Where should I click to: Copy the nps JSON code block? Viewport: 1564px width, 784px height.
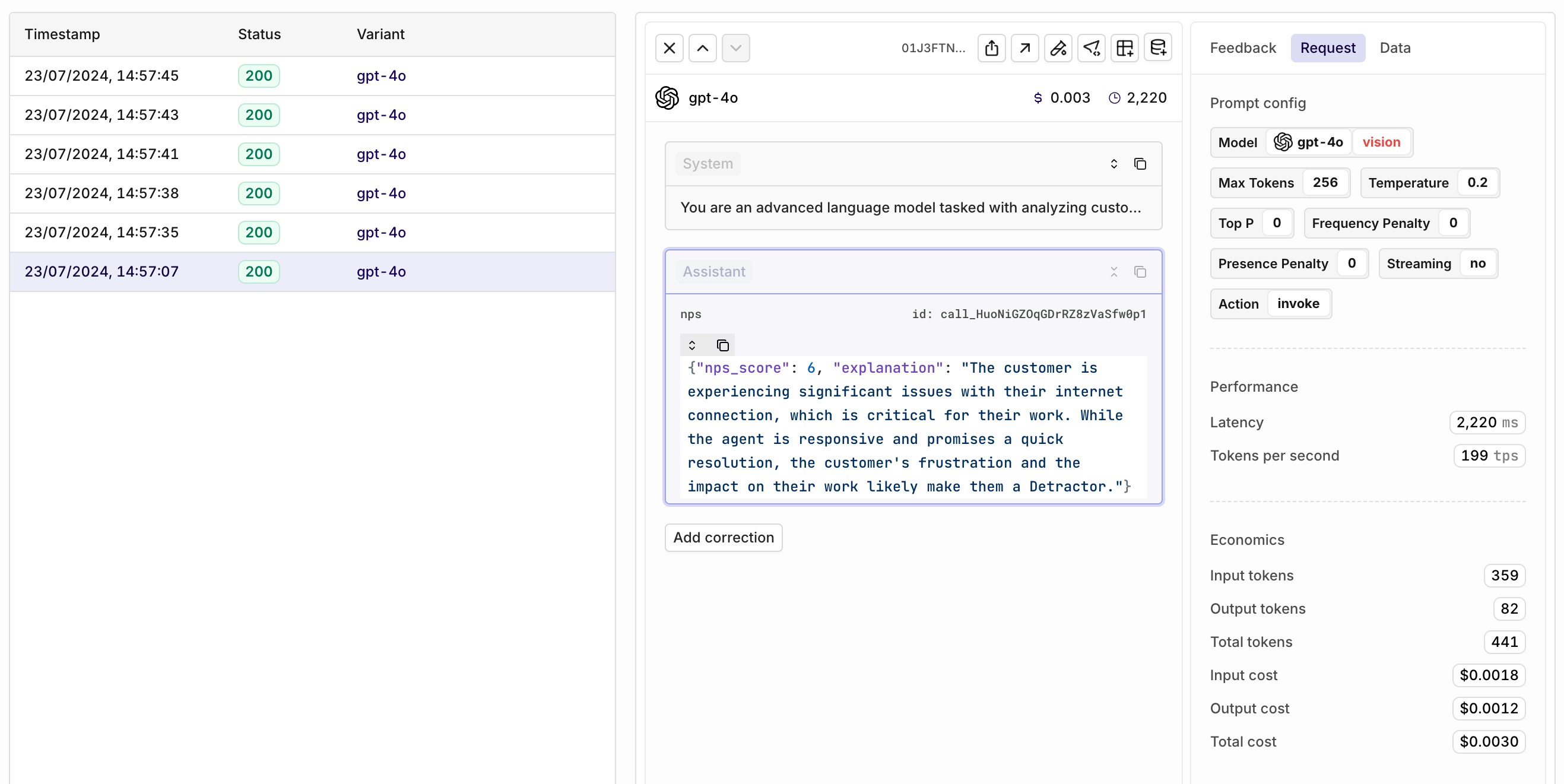[722, 345]
